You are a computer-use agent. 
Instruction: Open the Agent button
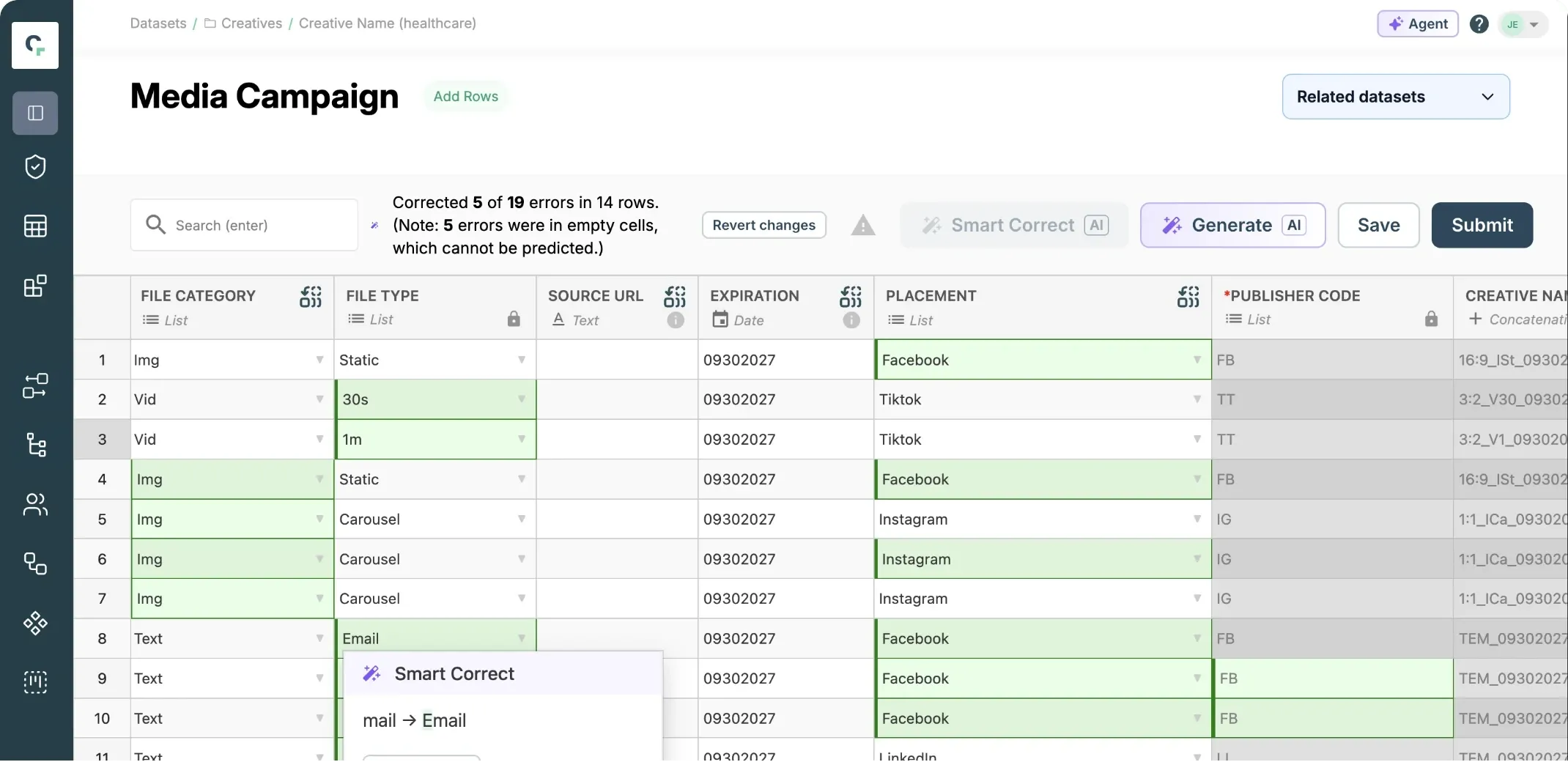pos(1418,24)
